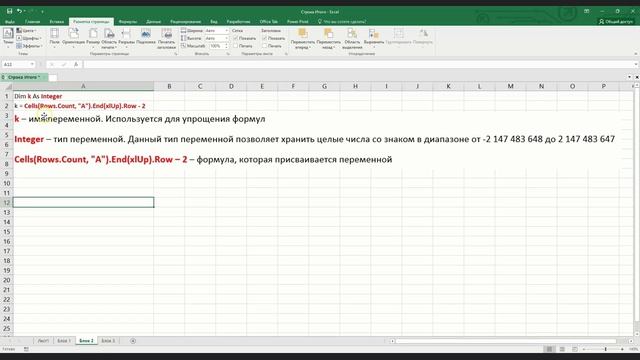This screenshot has height=360, width=640.
Task: Open the page Size (Размер) button
Action: [93, 38]
